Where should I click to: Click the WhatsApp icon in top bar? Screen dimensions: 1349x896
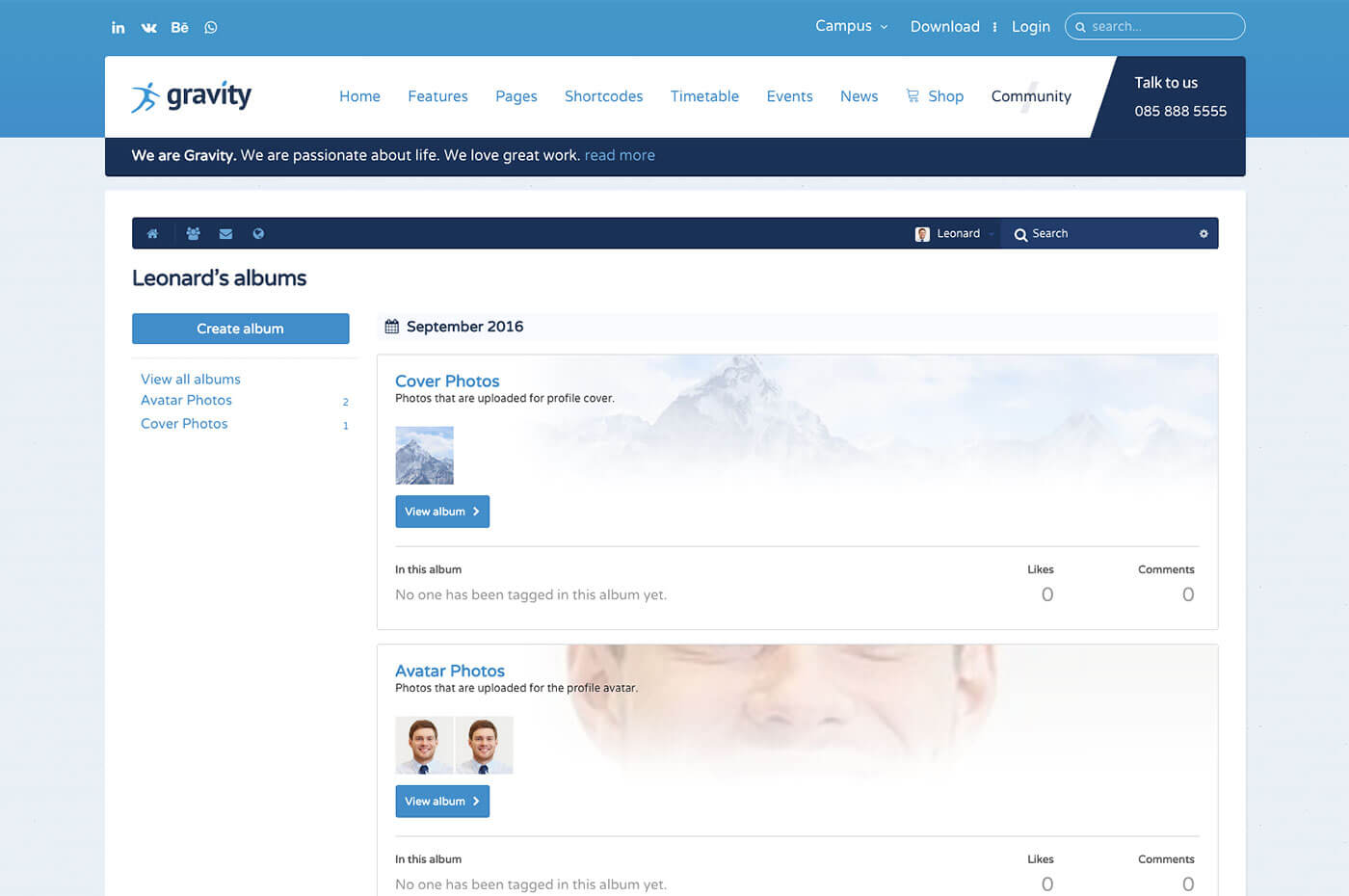pos(211,27)
